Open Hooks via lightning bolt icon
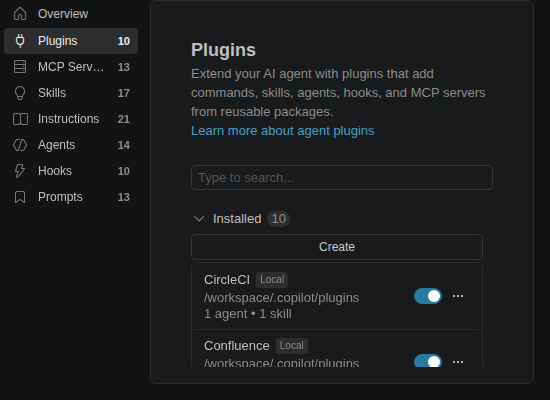 (x=20, y=171)
